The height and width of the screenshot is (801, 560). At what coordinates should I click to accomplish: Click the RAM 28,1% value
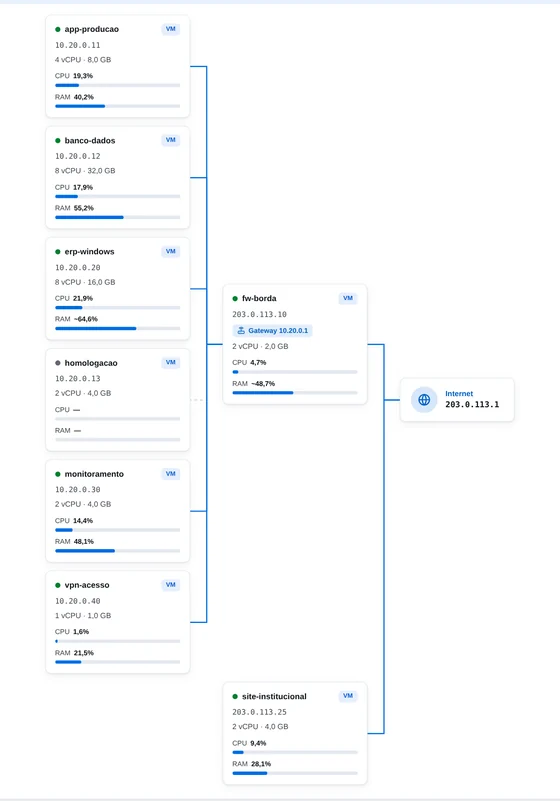261,764
